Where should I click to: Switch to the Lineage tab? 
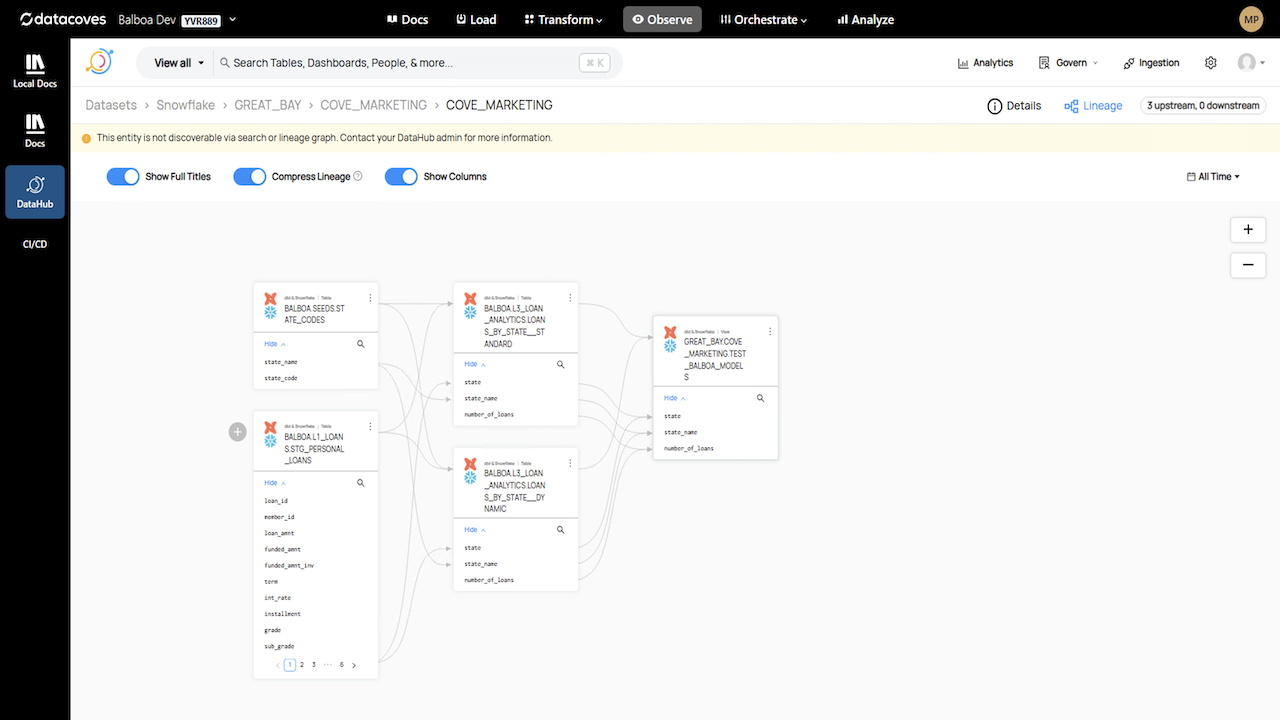tap(1093, 105)
